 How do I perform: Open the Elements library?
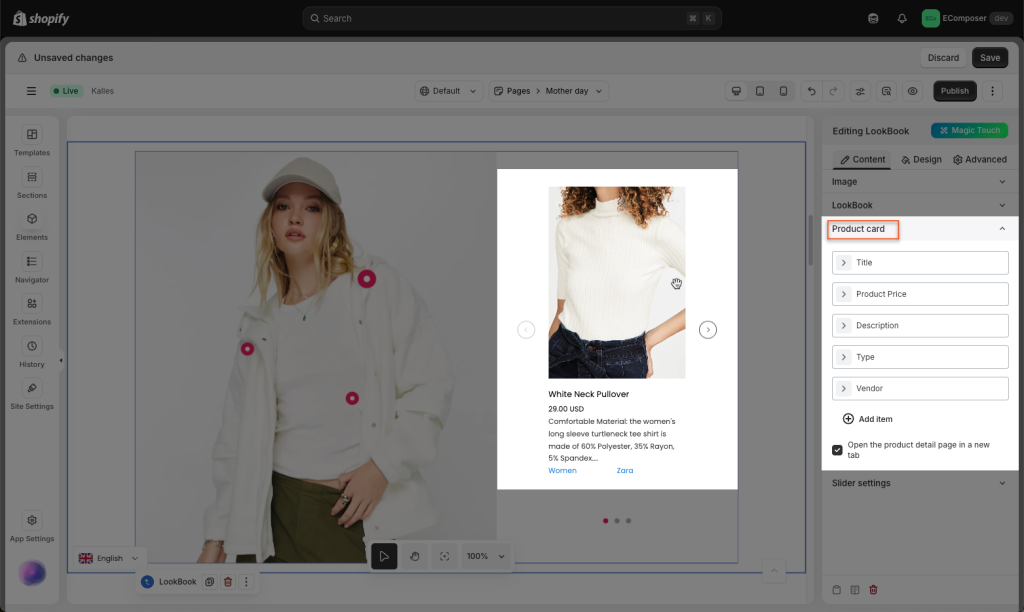(x=32, y=225)
